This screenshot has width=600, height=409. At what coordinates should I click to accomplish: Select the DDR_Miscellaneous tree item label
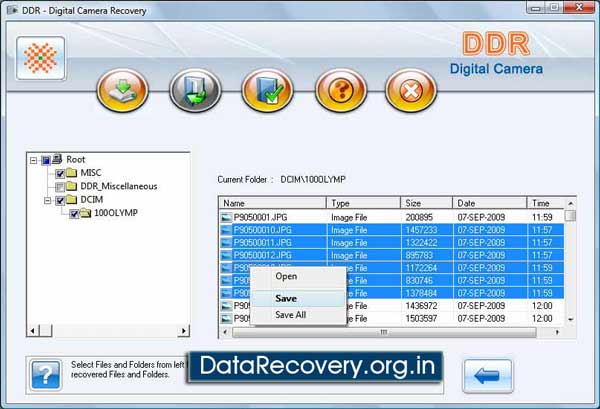point(119,186)
